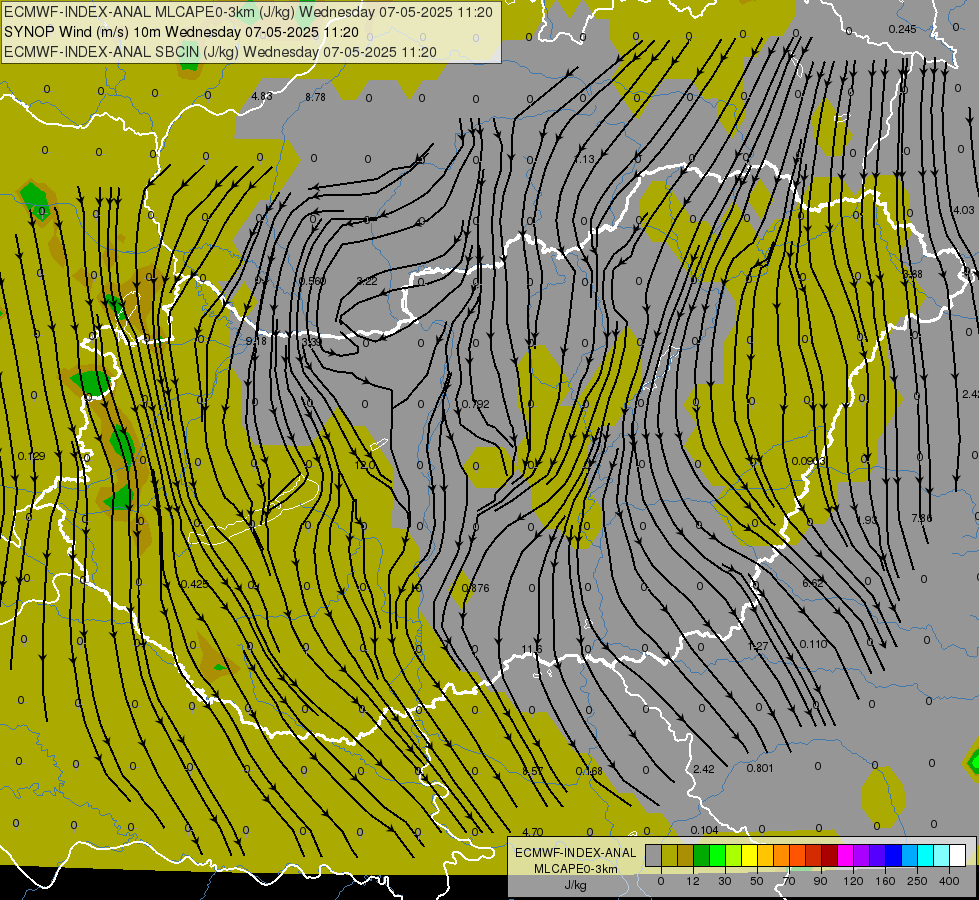This screenshot has height=900, width=979.
Task: Click the violet legend swatch before 160
Action: [877, 855]
